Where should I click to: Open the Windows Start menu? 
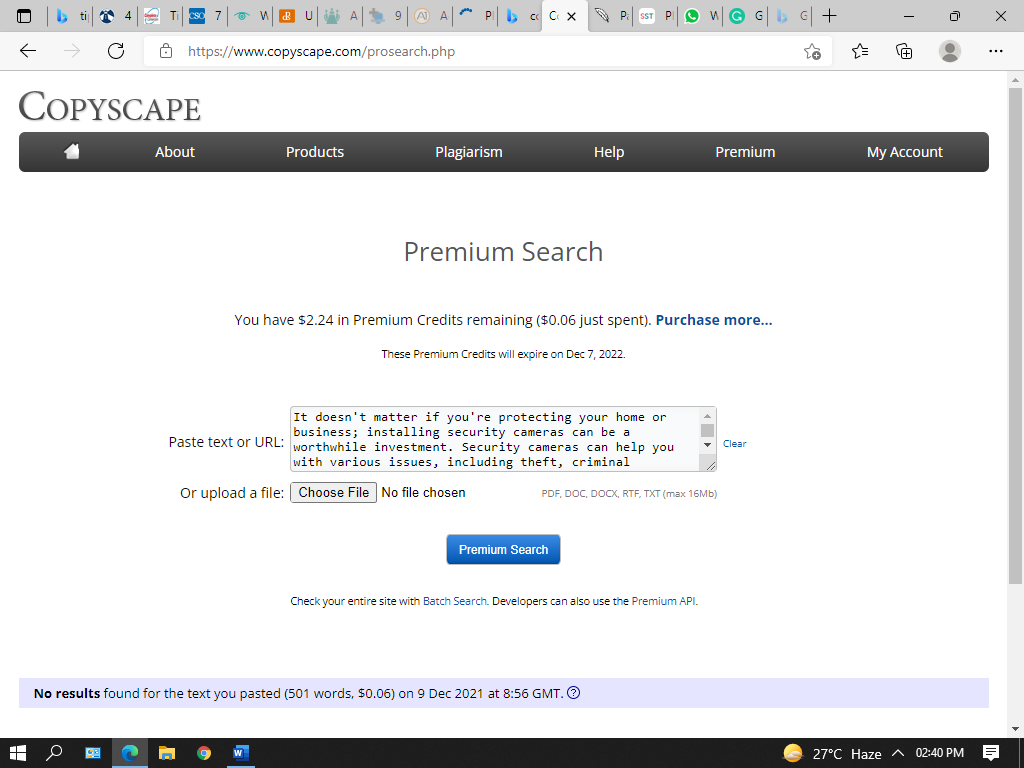18,753
